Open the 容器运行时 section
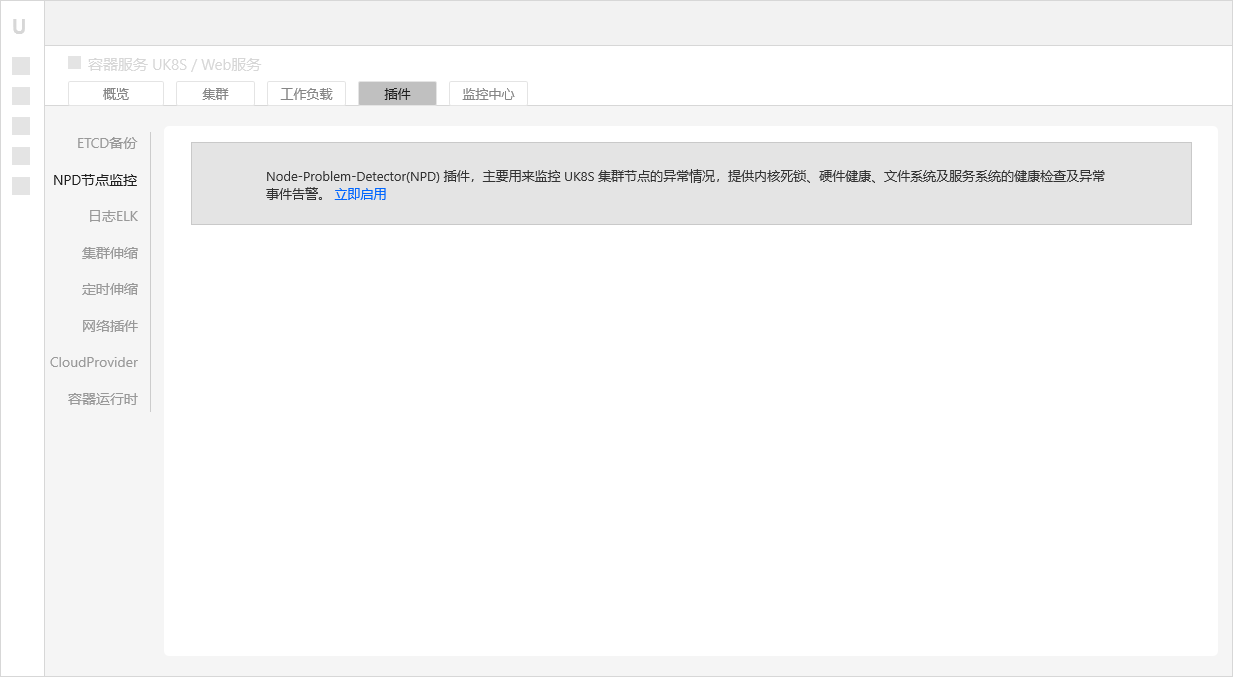 [103, 399]
